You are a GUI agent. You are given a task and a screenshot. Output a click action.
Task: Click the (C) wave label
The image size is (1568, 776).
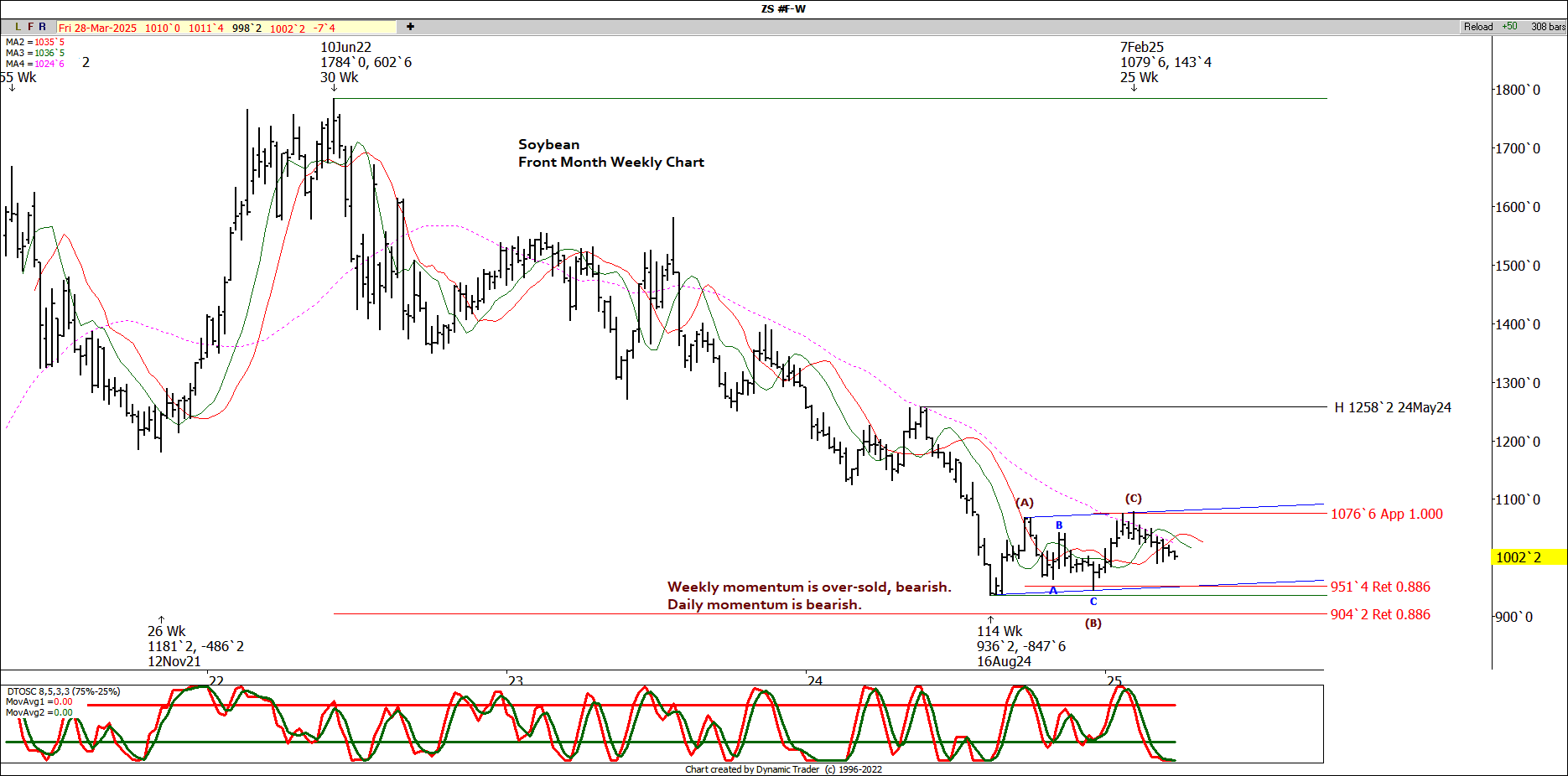pyautogui.click(x=1133, y=498)
